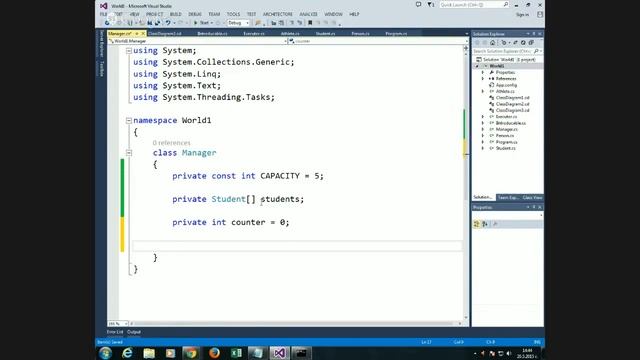Expand the Athlete.cs tree node
640x360 pixels.
483,91
